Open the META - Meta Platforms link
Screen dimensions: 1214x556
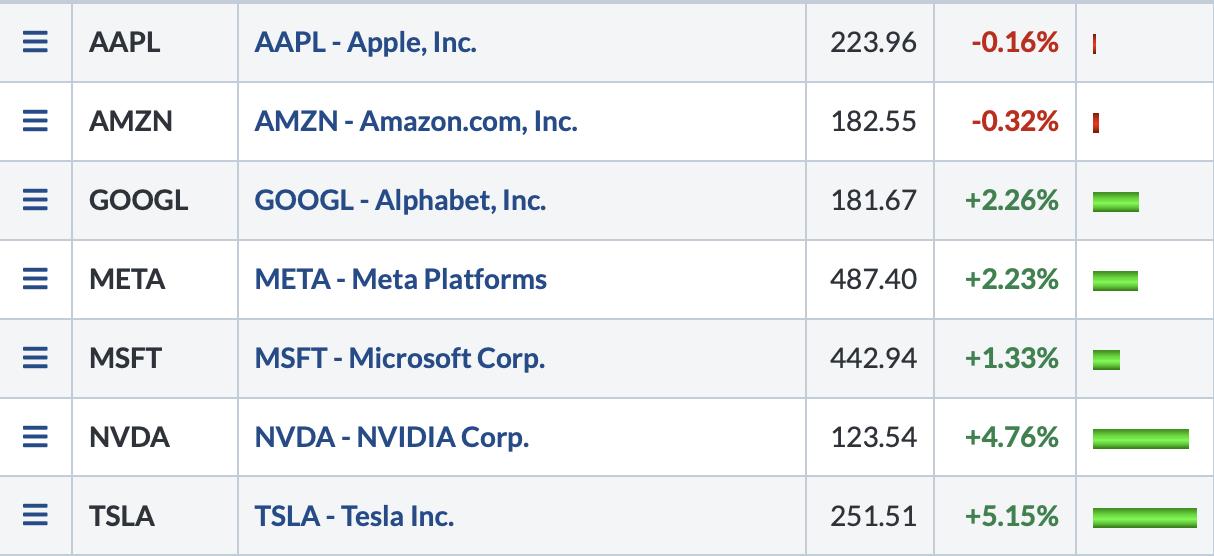(401, 279)
